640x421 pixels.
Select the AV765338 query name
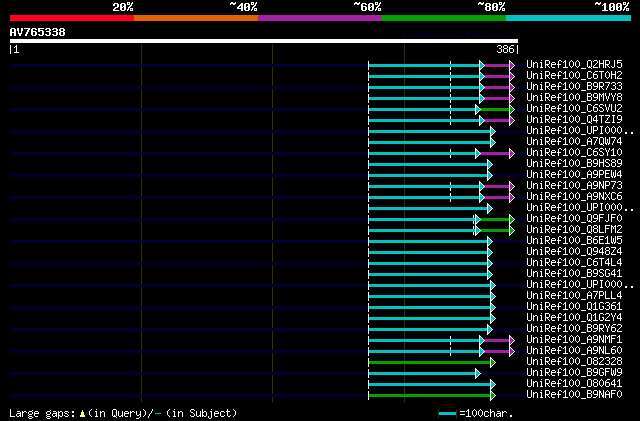click(38, 32)
